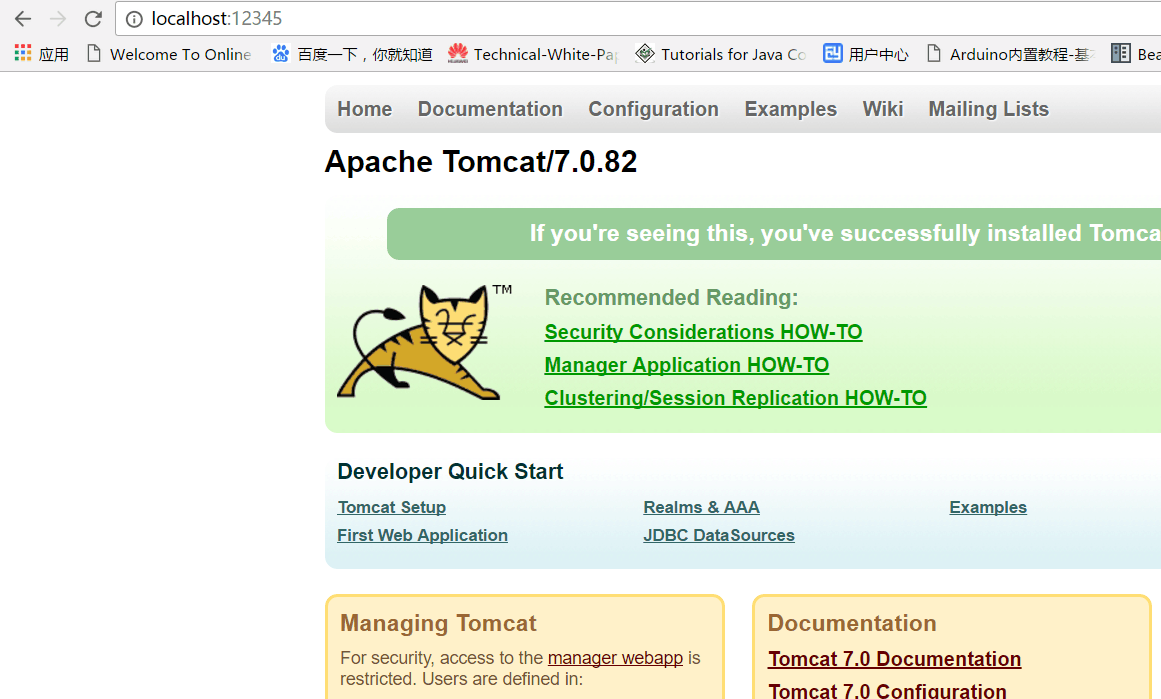Viewport: 1161px width, 699px height.
Task: Click the Welcome To Online page icon
Action: tap(94, 53)
